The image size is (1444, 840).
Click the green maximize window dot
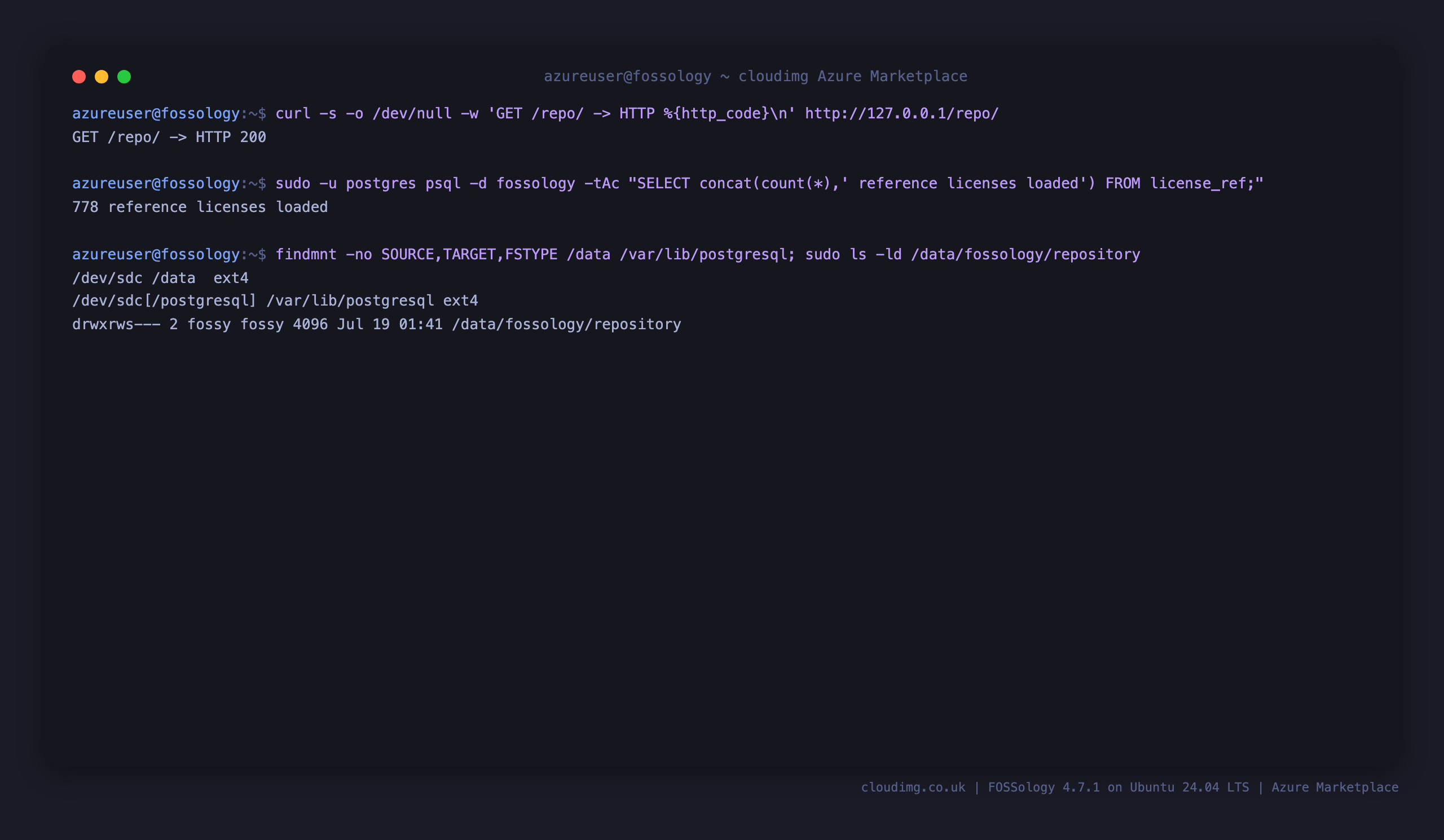pos(124,77)
